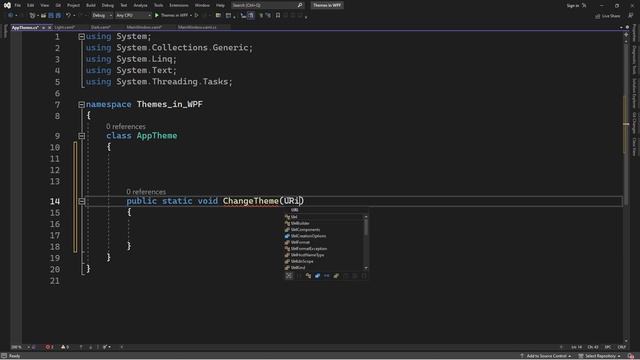Click the bookmark toolbar icon
Image resolution: width=640 pixels, height=360 pixels.
(278, 16)
